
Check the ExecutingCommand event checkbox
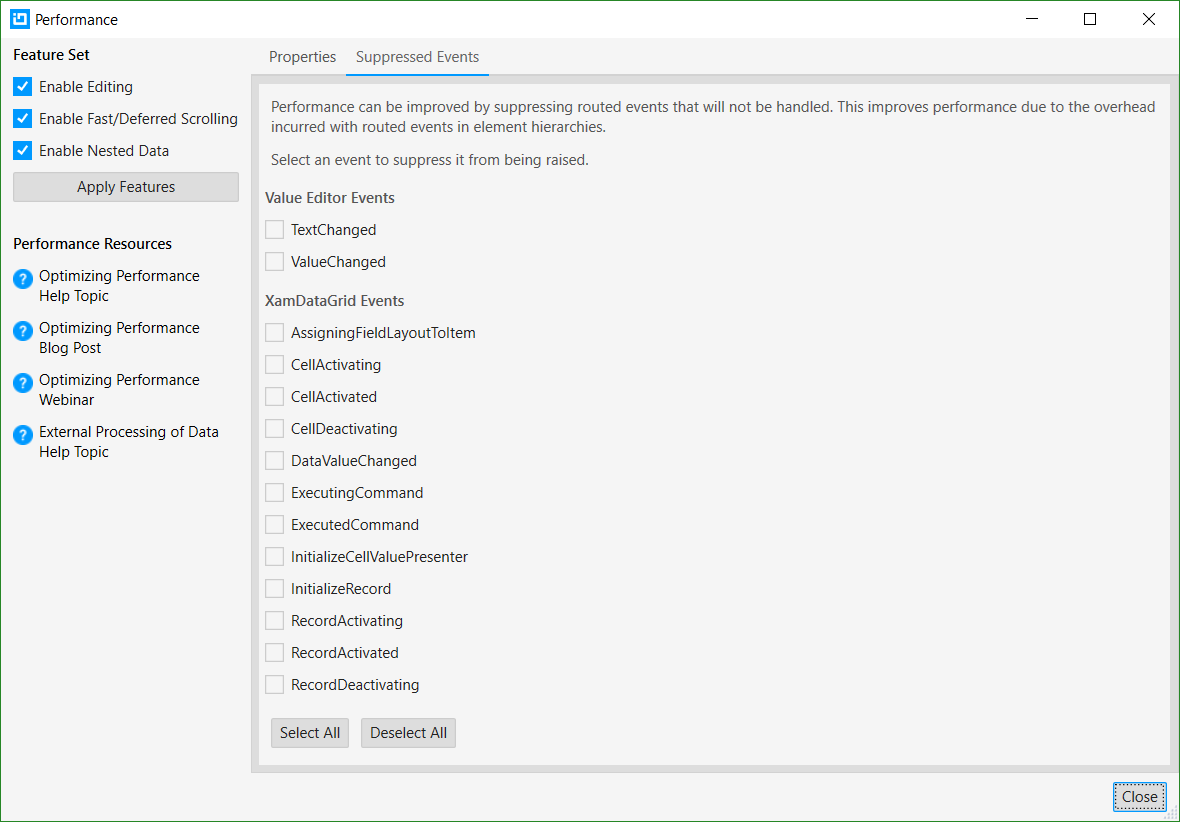point(274,492)
